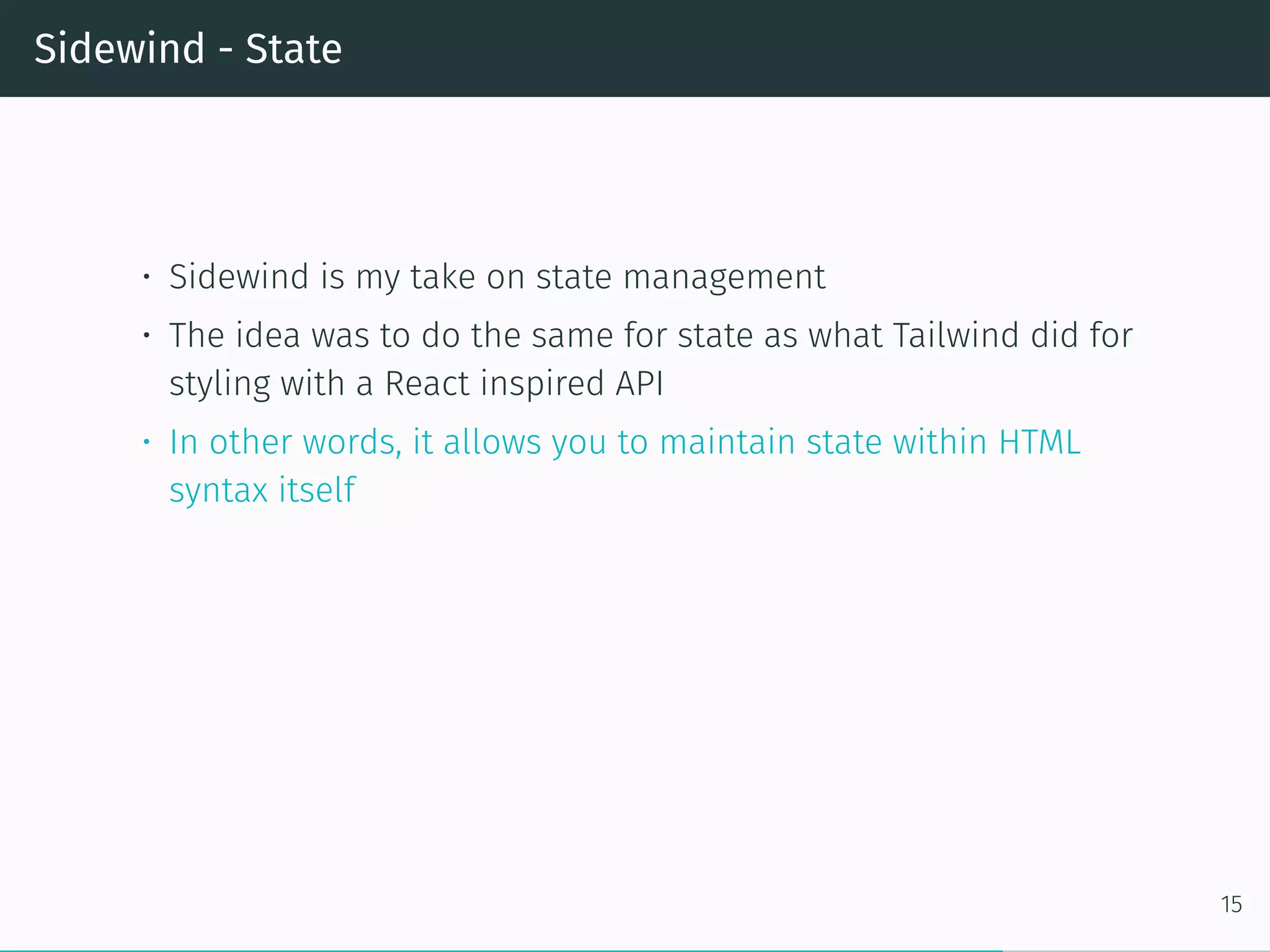Viewport: 1270px width, 952px height.
Task: Click the bullet dot before "Sidewind is my take"
Action: 146,277
